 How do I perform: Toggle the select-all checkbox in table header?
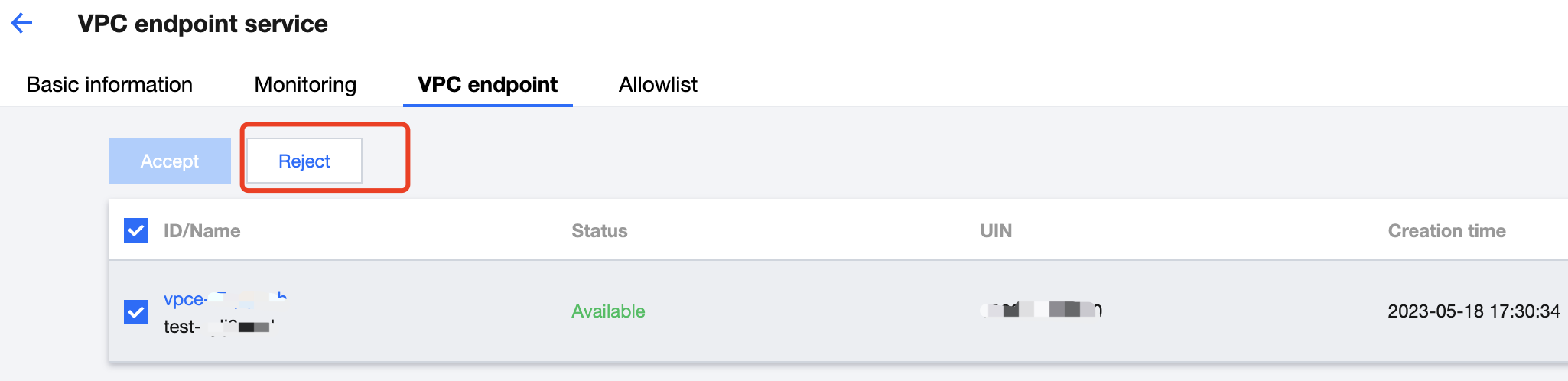(136, 230)
